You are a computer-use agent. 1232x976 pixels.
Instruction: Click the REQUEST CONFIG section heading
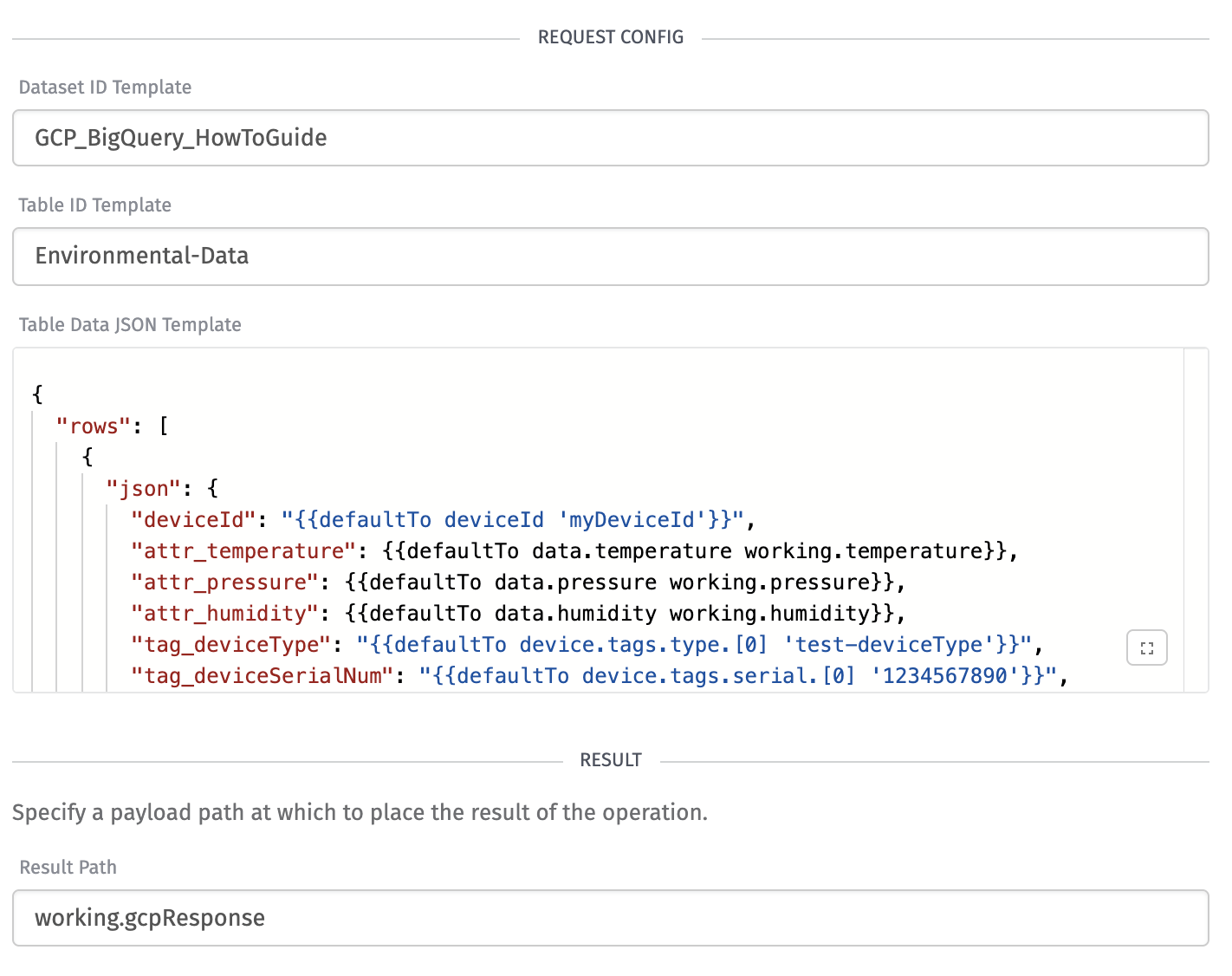[611, 37]
